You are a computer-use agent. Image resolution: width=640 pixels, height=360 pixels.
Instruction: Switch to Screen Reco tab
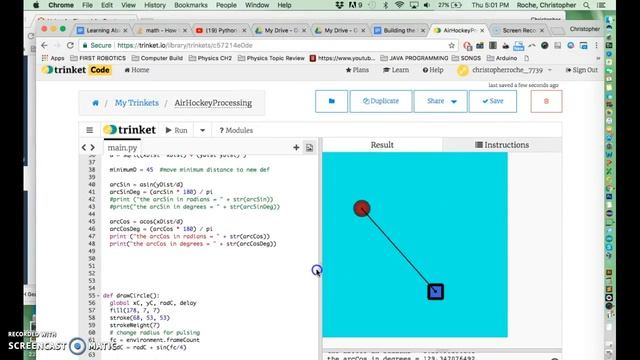(518, 31)
